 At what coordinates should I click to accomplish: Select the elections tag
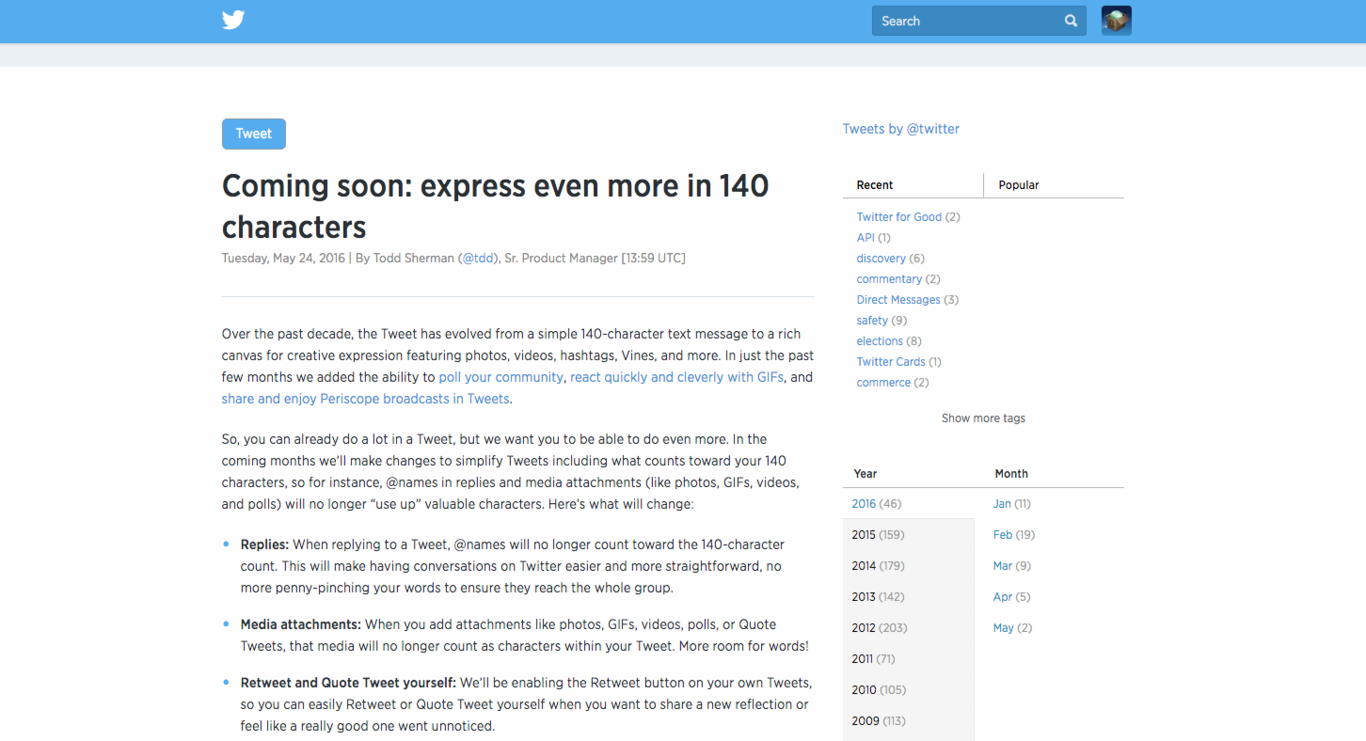pos(880,341)
